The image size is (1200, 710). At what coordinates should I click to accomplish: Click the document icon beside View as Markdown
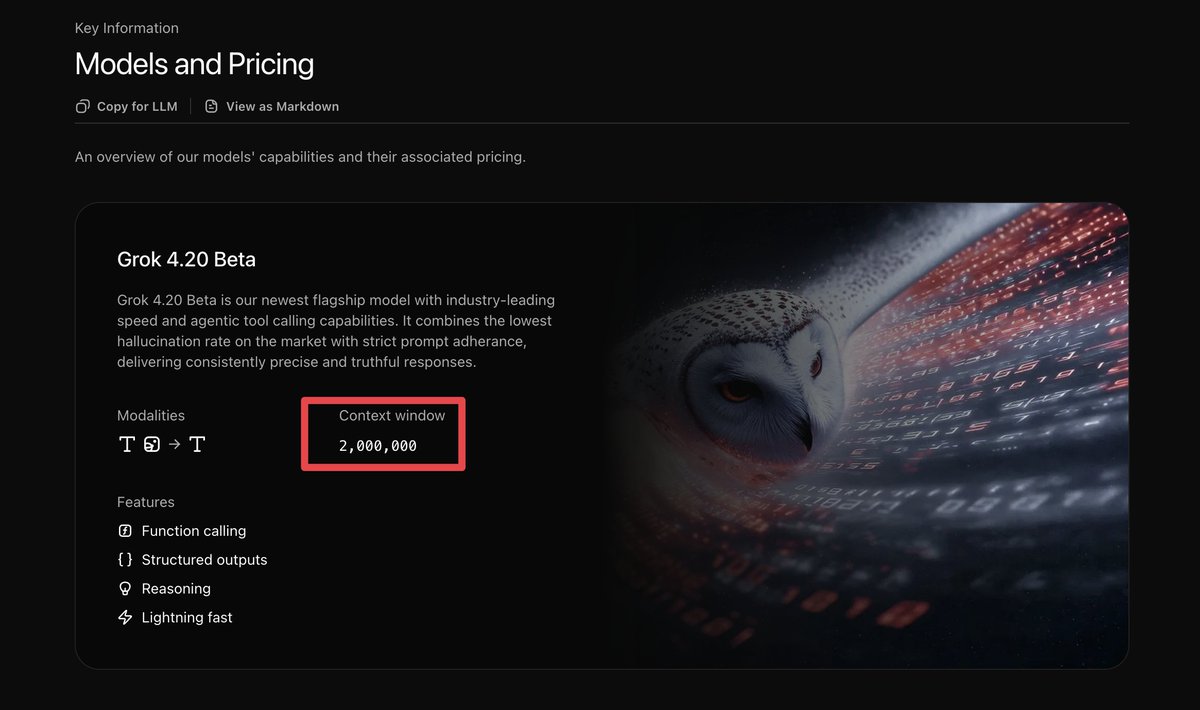211,106
